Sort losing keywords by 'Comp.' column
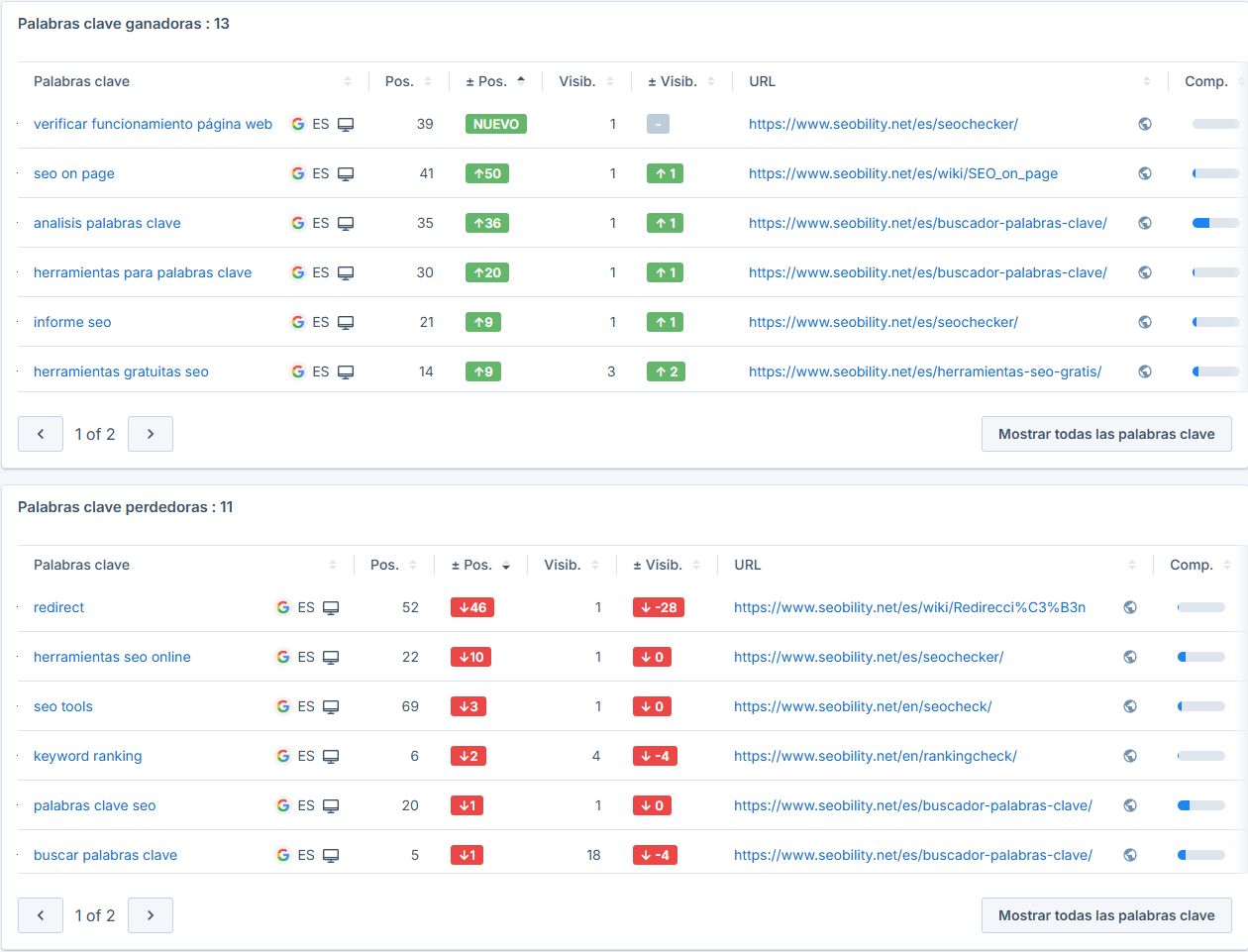Viewport: 1248px width, 952px height. [1227, 565]
